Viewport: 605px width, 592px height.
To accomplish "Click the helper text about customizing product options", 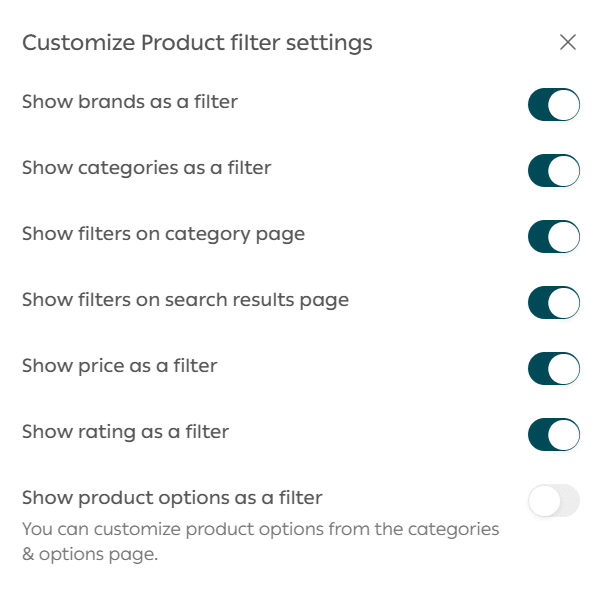I will pos(260,528).
